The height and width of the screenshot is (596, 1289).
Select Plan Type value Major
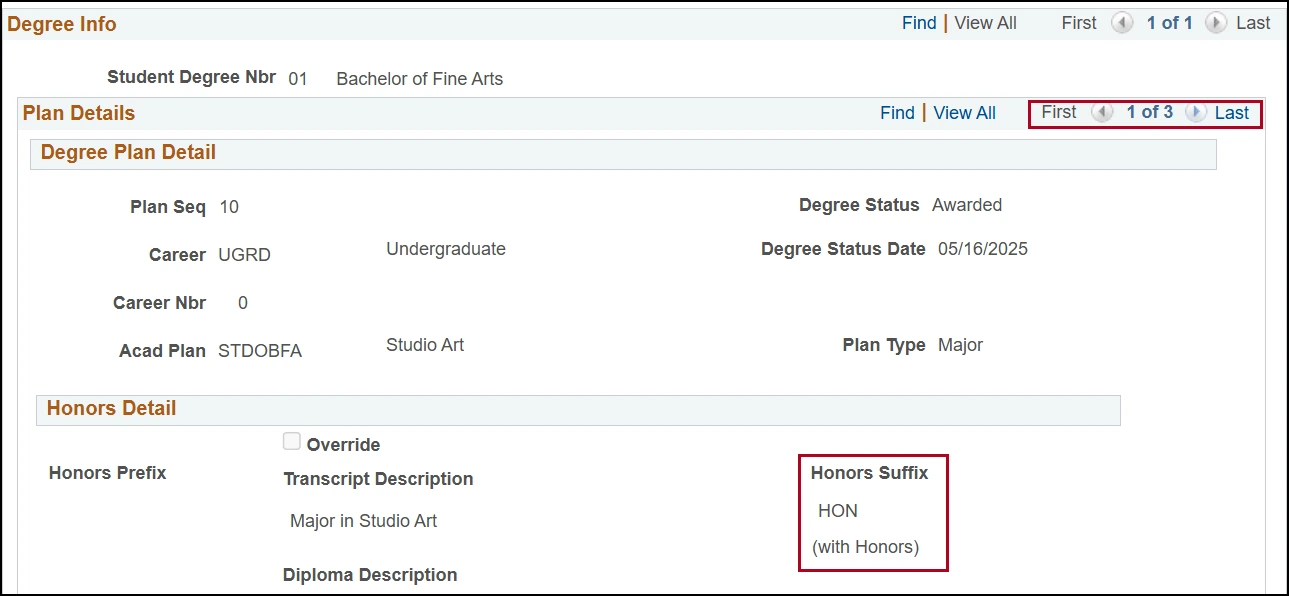coord(960,345)
